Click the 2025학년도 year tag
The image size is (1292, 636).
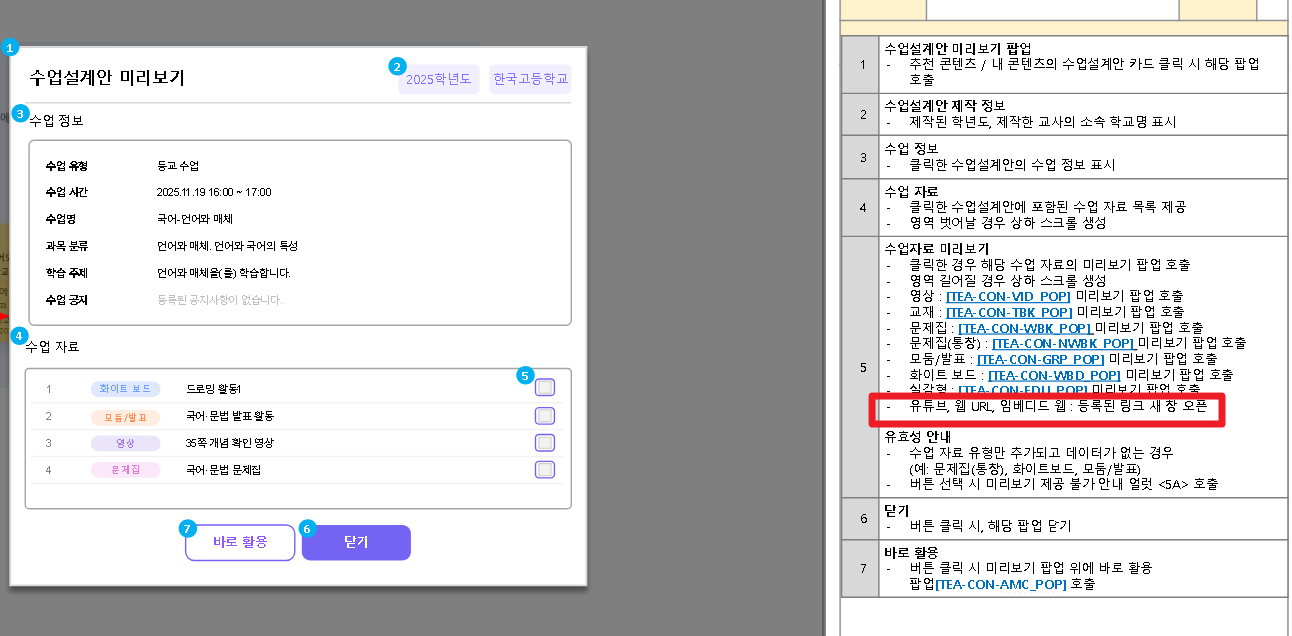(439, 80)
